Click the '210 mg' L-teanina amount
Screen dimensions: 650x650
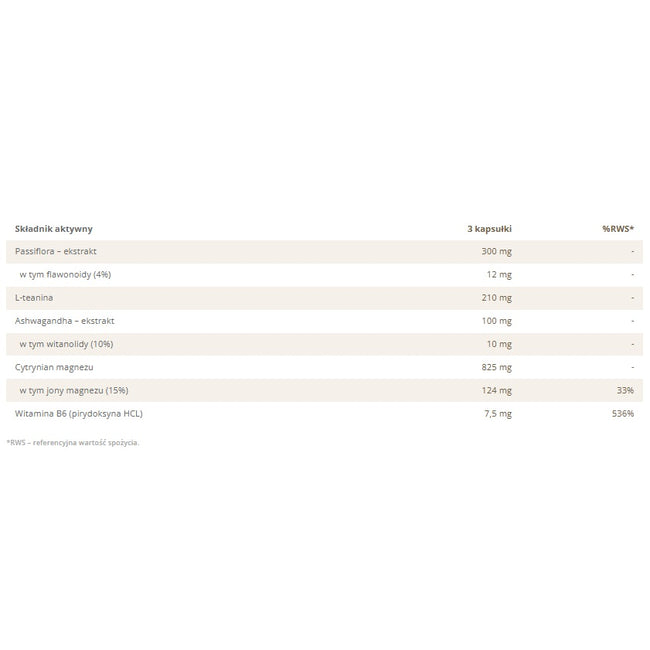click(497, 298)
